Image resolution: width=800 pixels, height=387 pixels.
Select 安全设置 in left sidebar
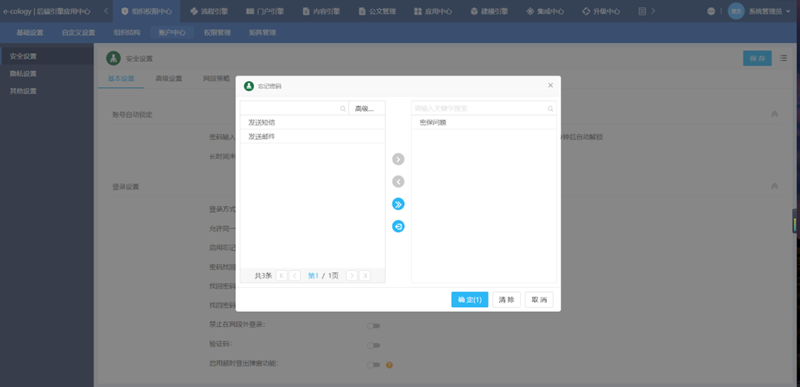point(46,56)
